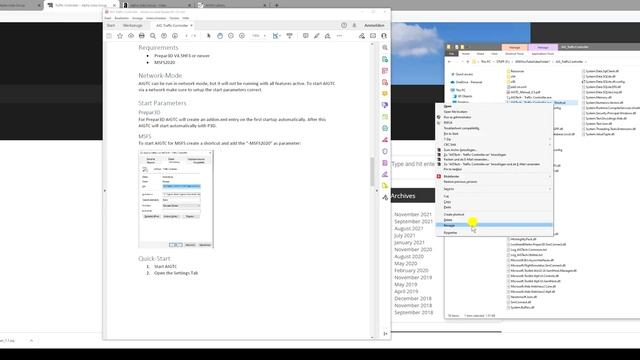Click the yellow comment icon in Acrobat's right pane
640x360 pixels.
tap(385, 94)
